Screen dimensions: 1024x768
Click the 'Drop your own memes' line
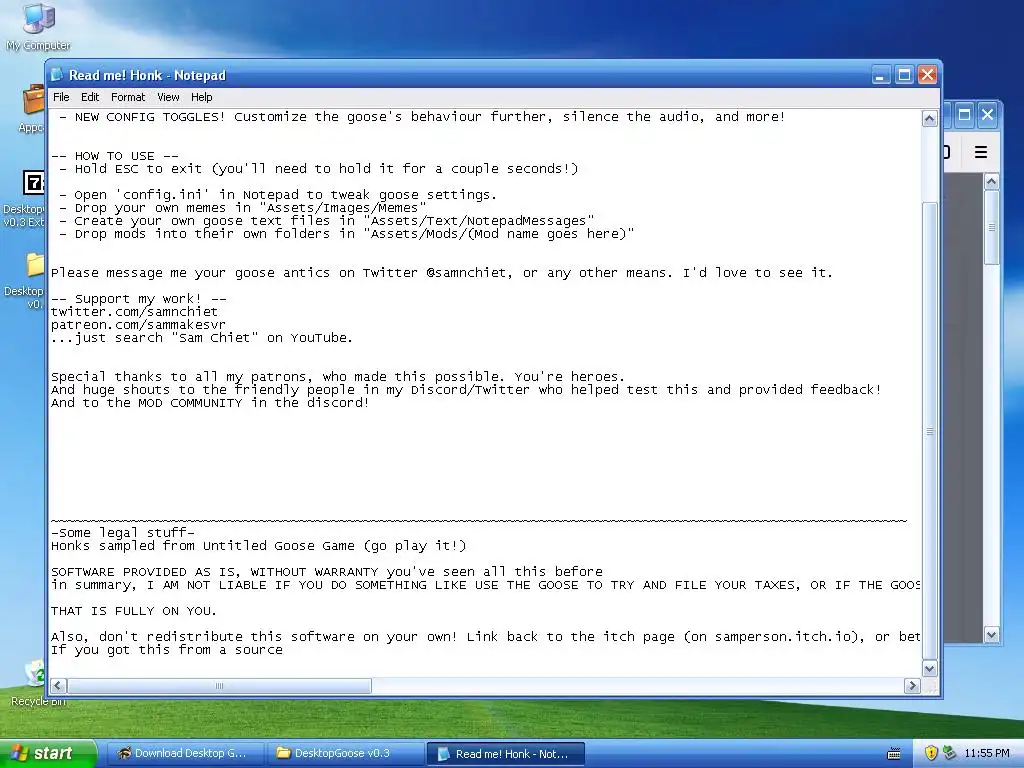(243, 208)
